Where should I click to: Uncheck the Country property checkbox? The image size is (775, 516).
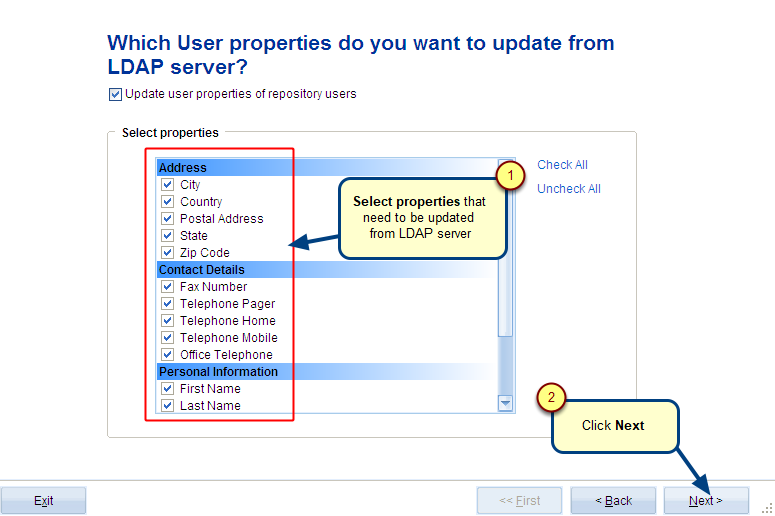point(168,202)
